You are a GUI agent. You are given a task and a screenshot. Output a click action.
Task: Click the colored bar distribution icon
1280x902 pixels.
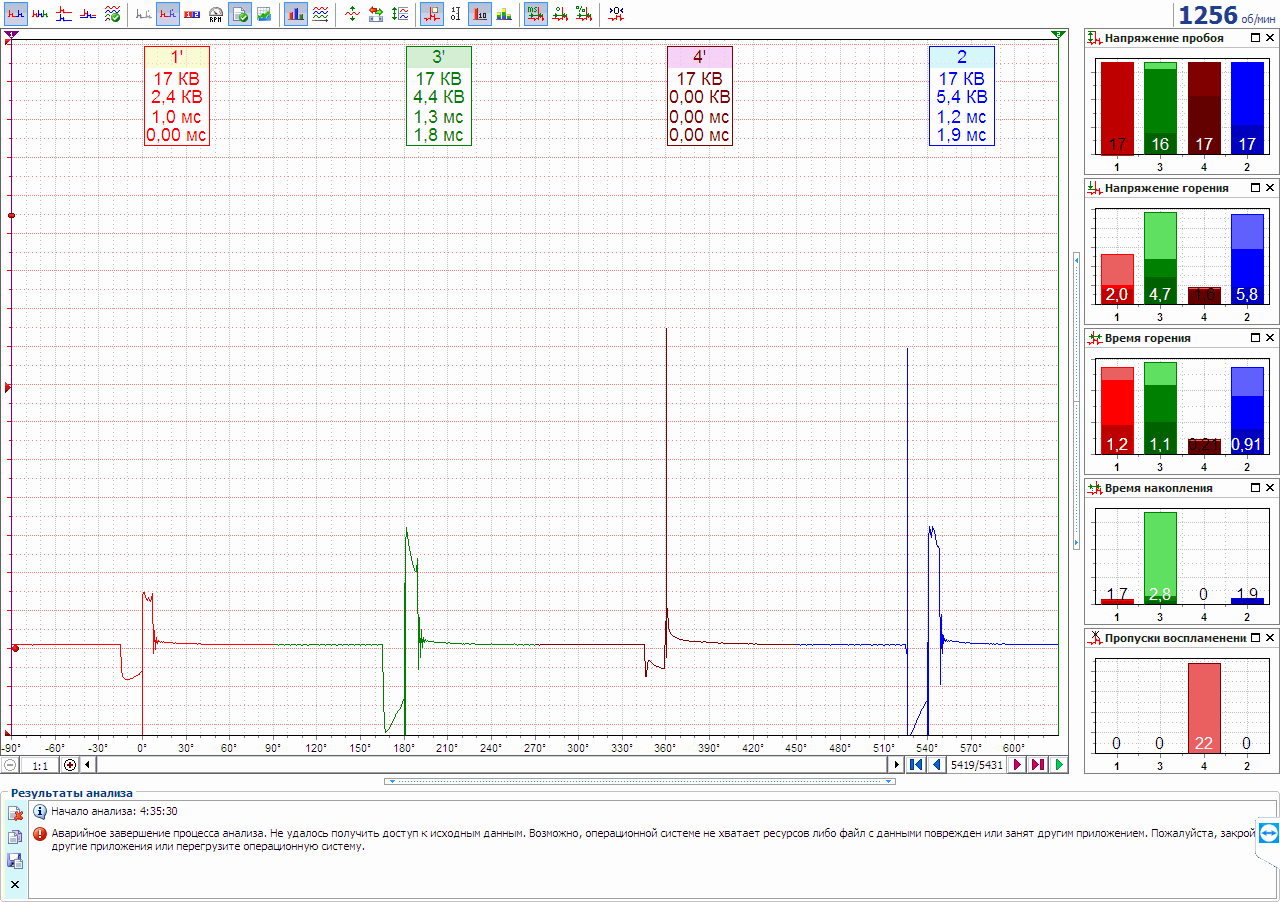pos(504,14)
